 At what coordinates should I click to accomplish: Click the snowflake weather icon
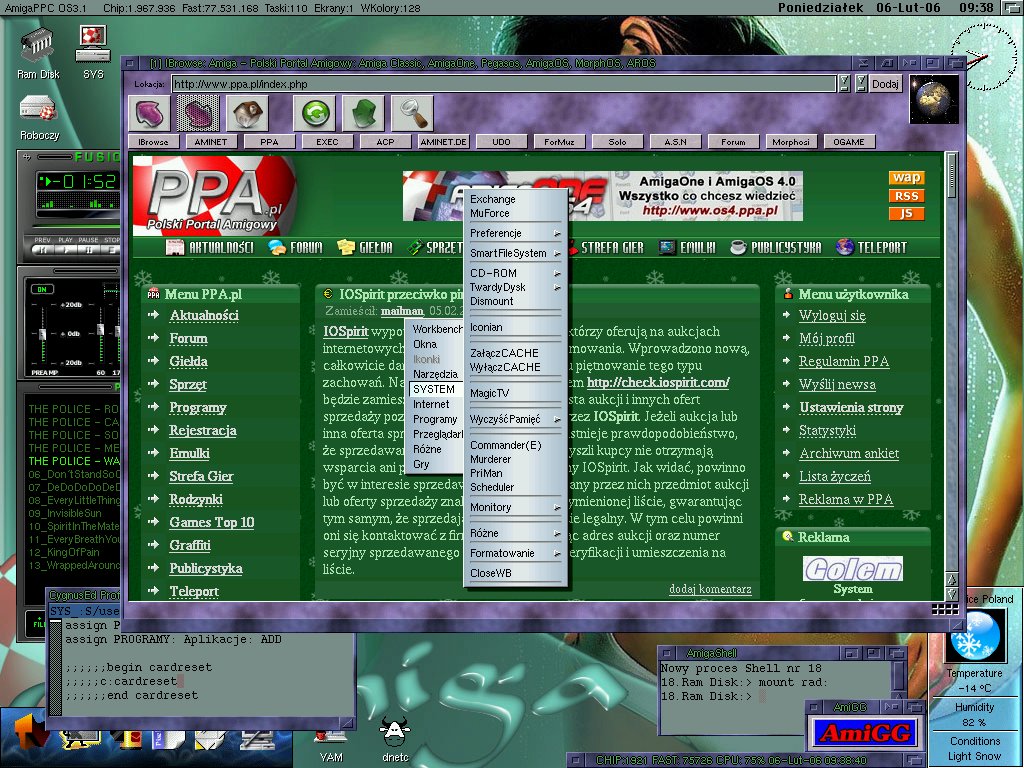tap(974, 635)
